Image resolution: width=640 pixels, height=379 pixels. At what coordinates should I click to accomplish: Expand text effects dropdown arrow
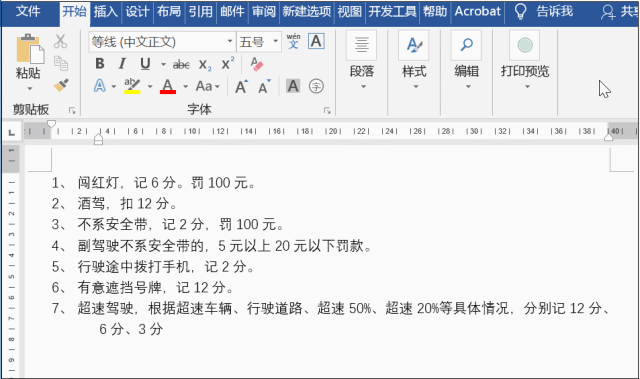113,86
